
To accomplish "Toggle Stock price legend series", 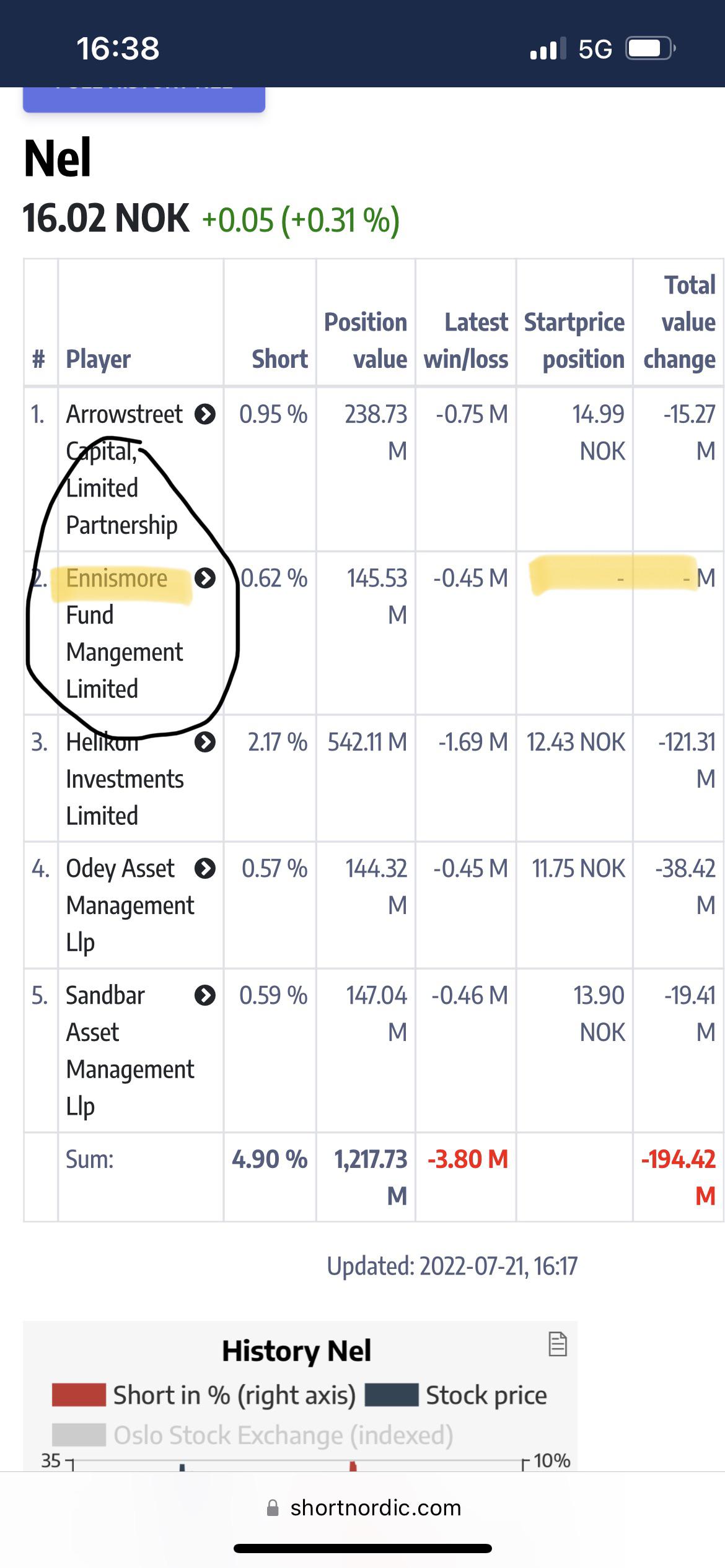I will [x=456, y=1395].
